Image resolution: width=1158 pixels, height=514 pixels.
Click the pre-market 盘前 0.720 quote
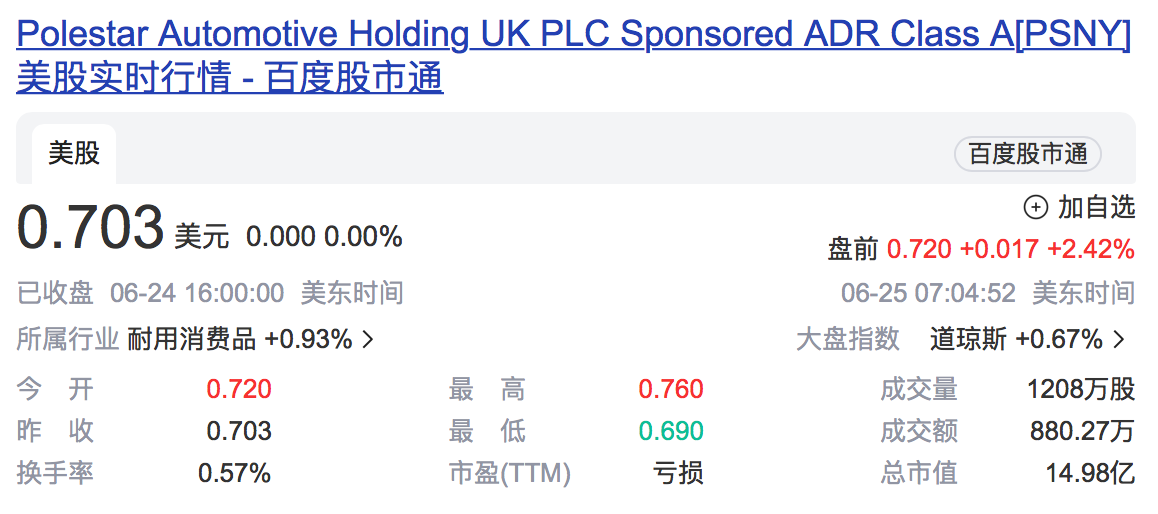[x=980, y=249]
